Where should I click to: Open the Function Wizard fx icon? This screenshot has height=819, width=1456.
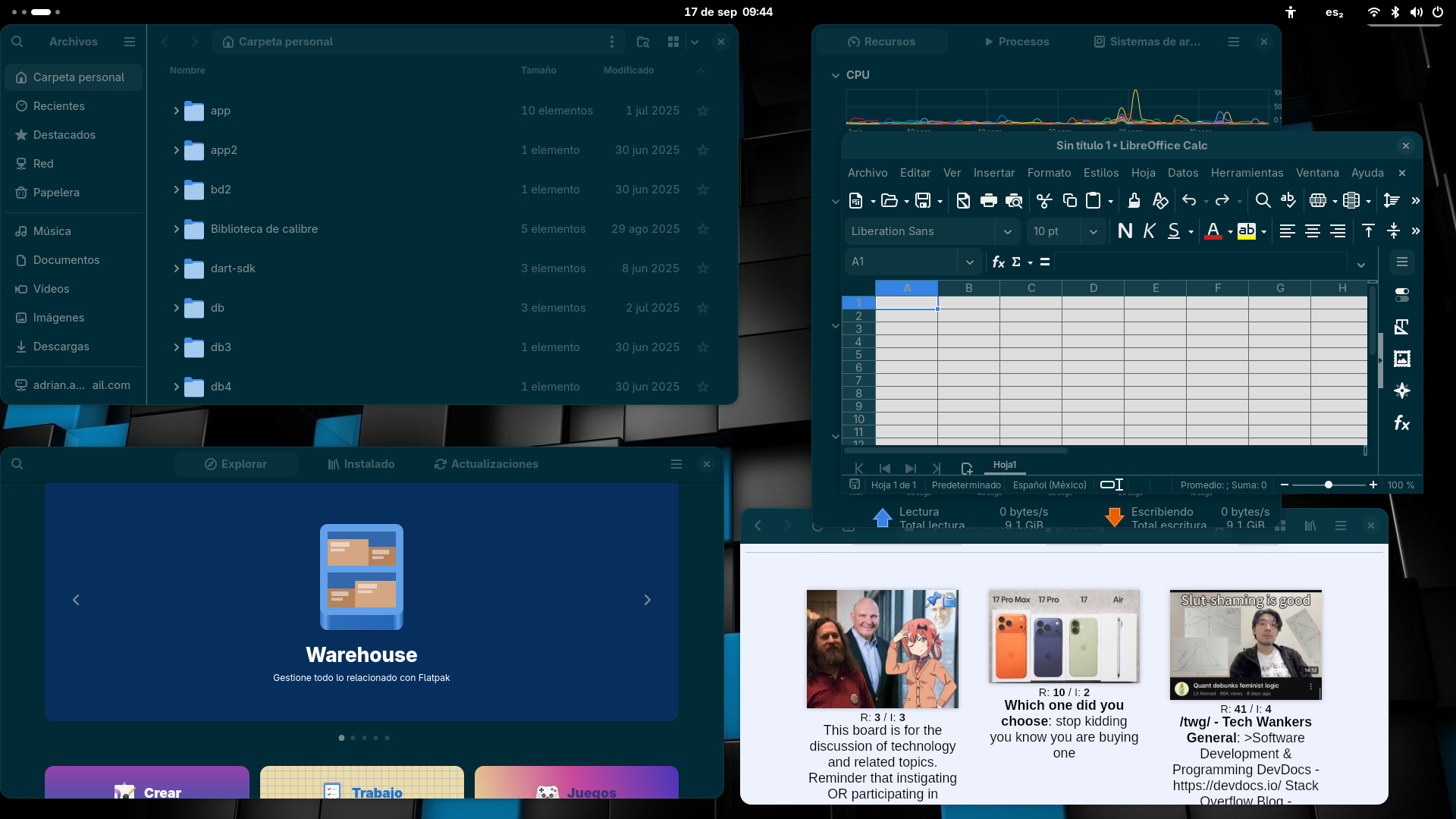(x=999, y=262)
